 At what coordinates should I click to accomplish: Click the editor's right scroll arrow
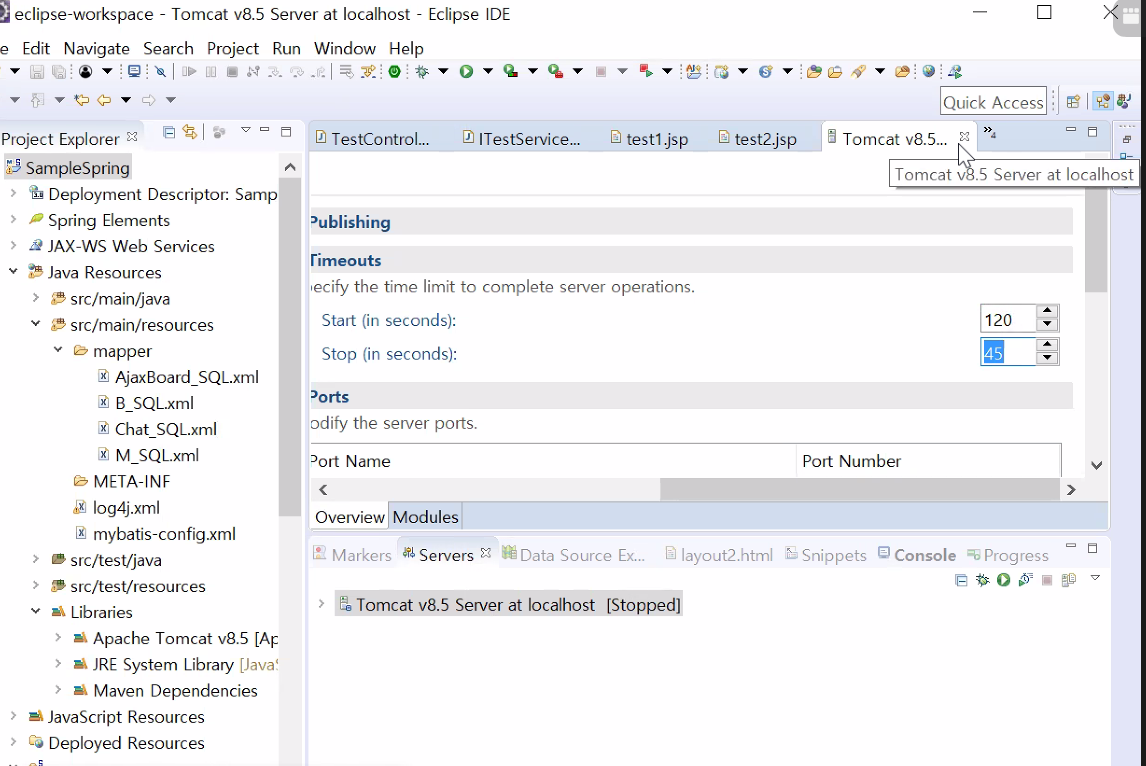(x=1071, y=490)
